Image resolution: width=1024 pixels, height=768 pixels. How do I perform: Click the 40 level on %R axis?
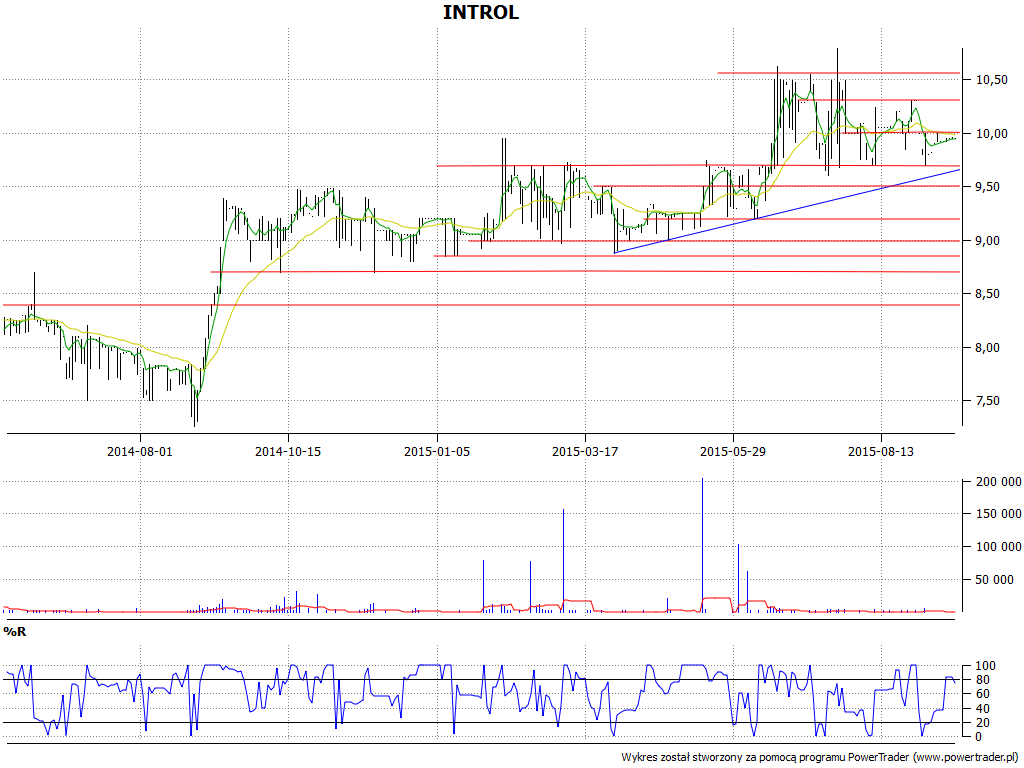point(983,709)
